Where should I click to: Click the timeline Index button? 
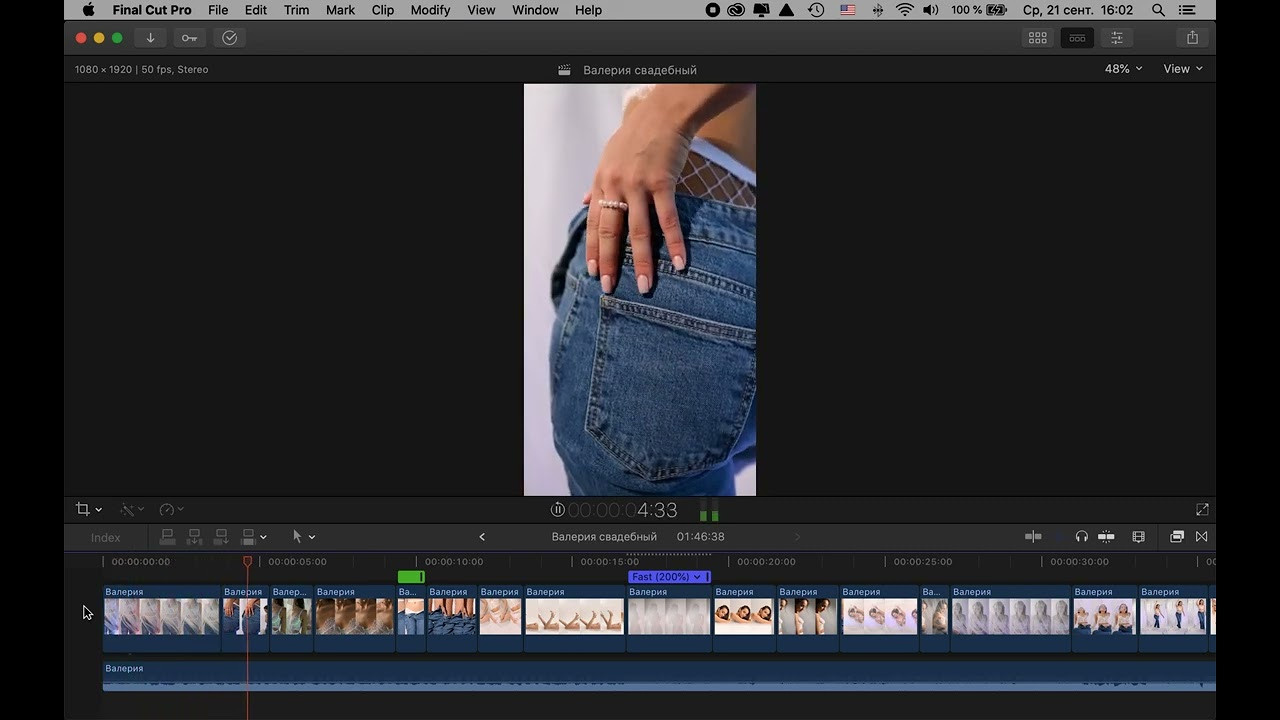[x=105, y=537]
